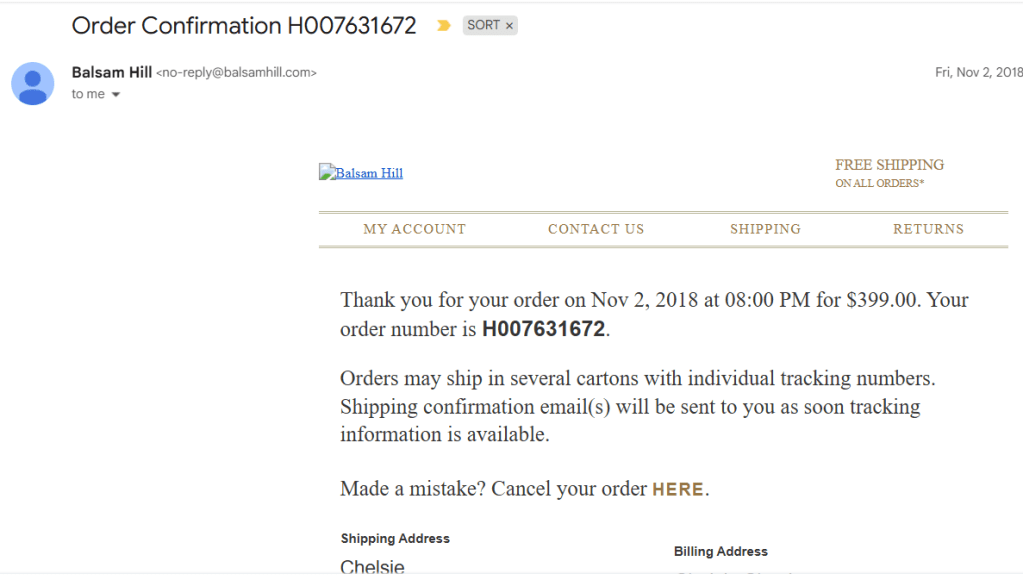
Task: Open the RETURNS navigation item
Action: click(928, 229)
